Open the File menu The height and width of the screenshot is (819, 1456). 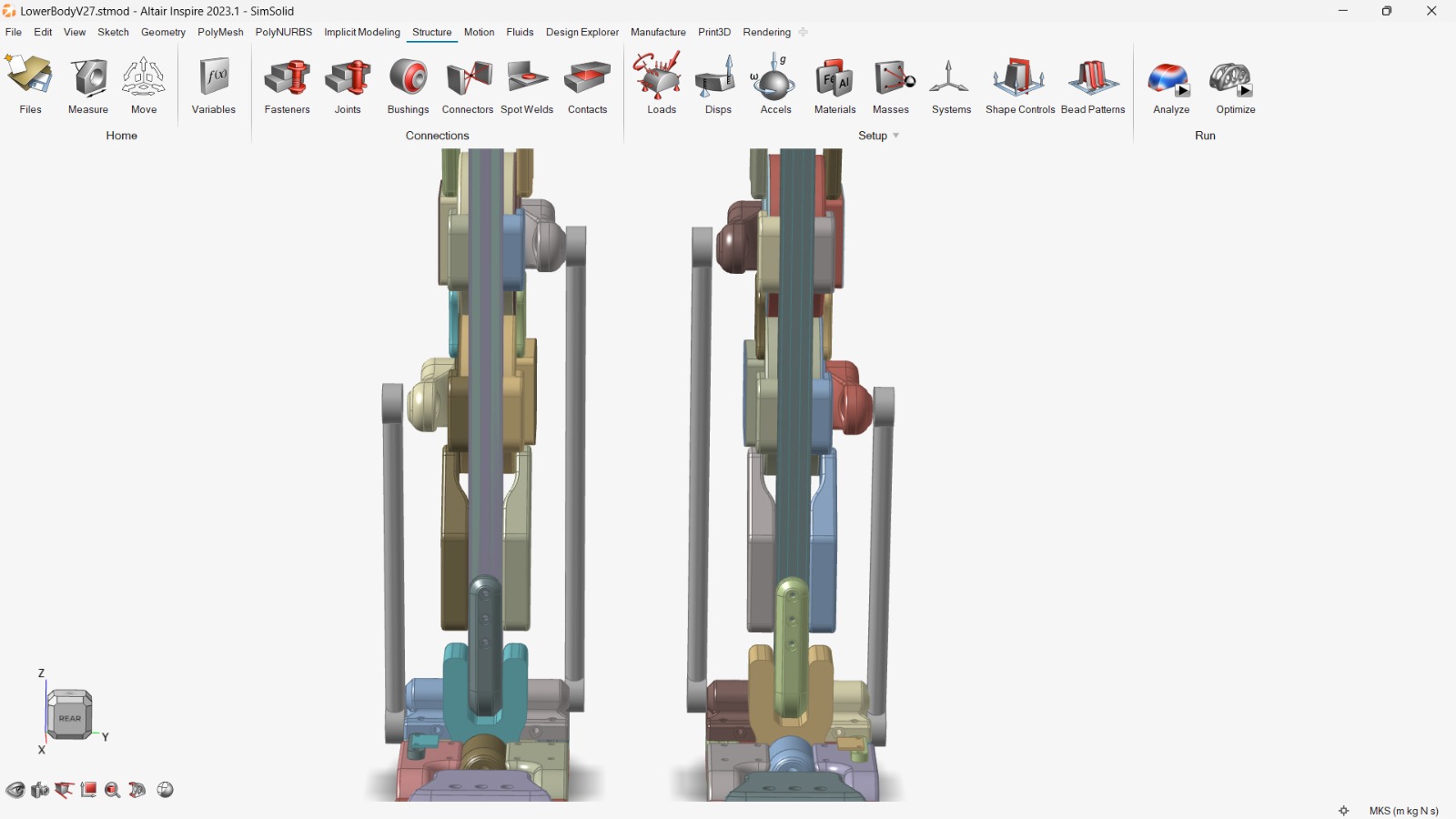pos(14,32)
